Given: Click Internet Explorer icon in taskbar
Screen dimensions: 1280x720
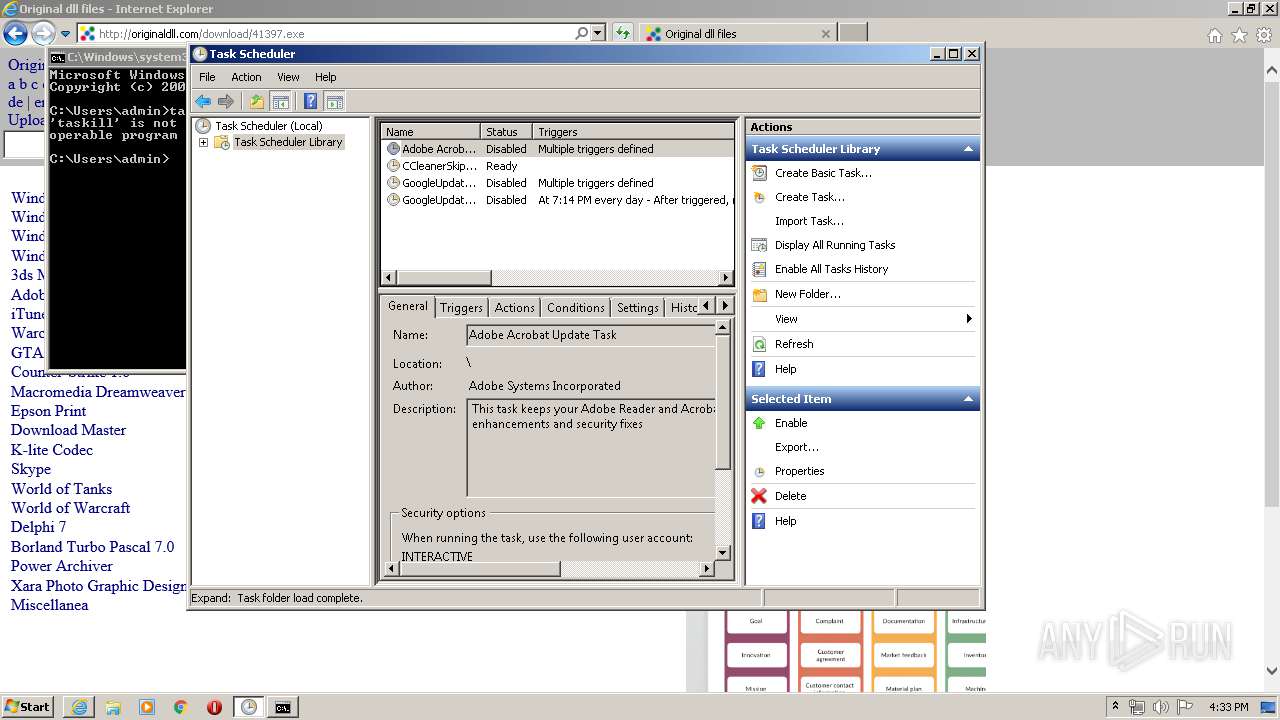Looking at the screenshot, I should pyautogui.click(x=79, y=707).
